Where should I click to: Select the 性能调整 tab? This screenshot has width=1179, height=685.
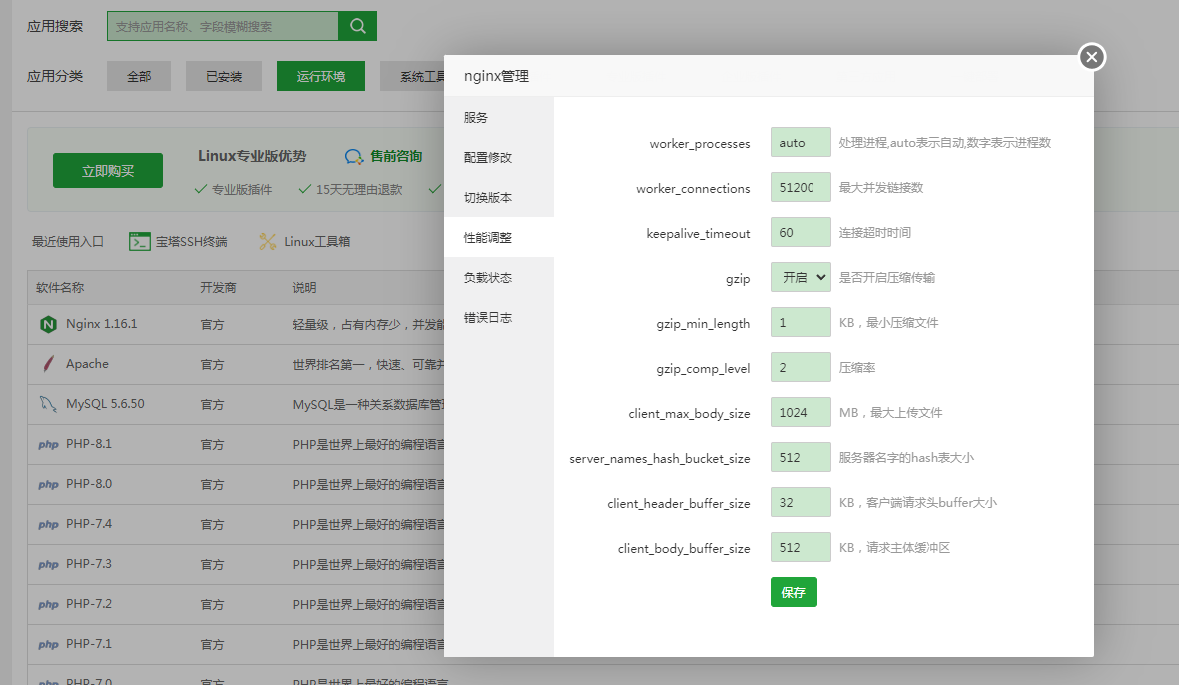tap(499, 238)
